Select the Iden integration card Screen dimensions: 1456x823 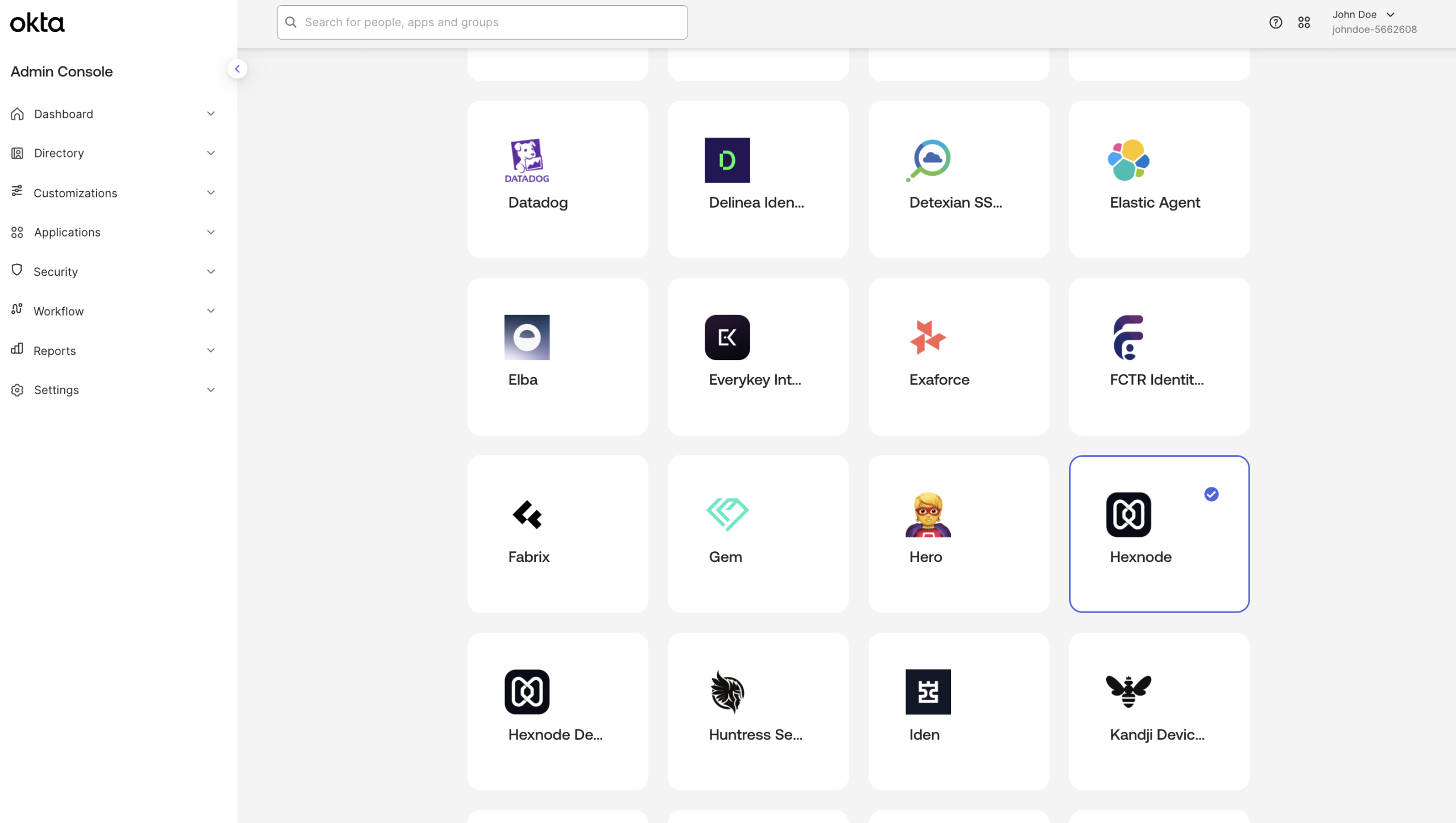tap(958, 711)
